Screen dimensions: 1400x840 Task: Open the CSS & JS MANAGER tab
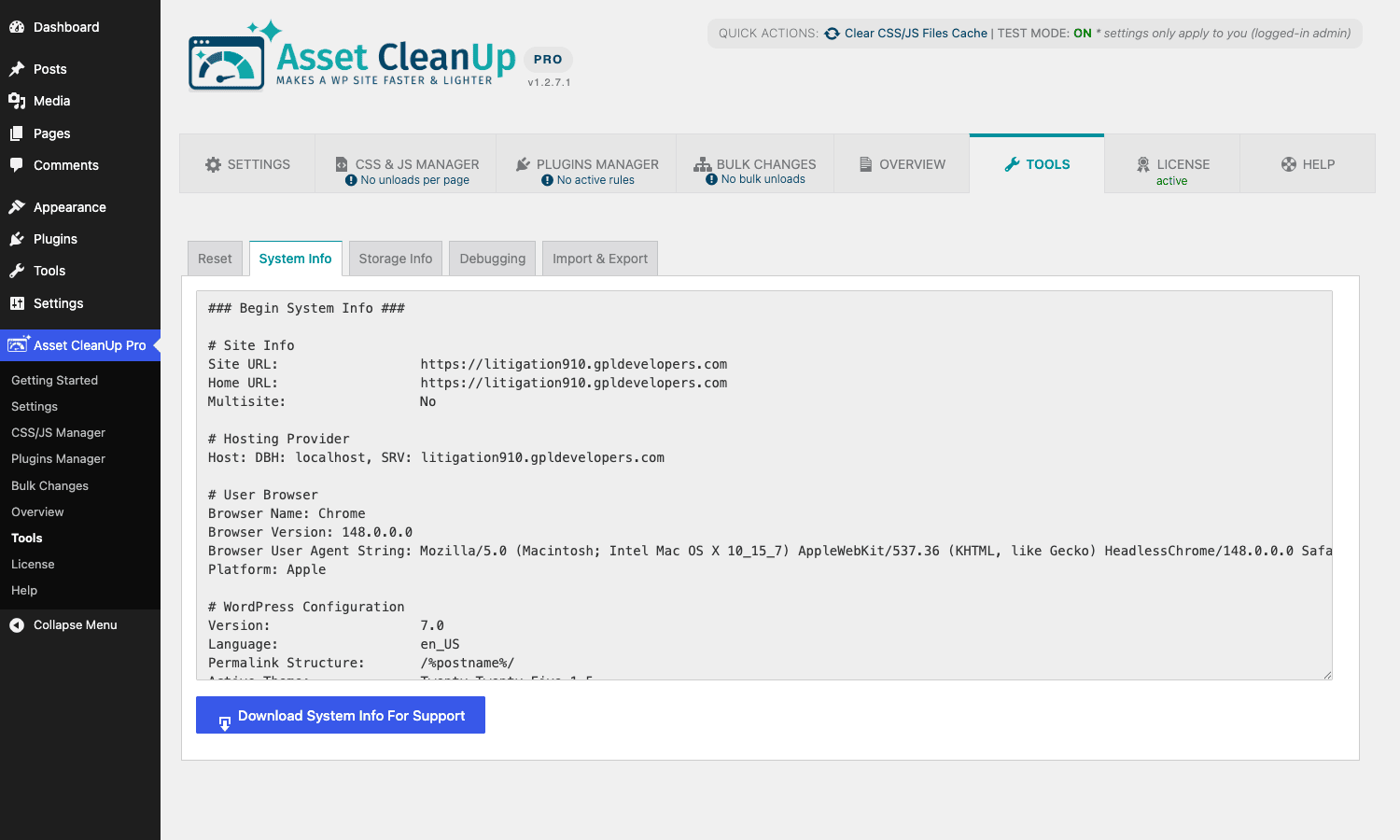pos(406,164)
